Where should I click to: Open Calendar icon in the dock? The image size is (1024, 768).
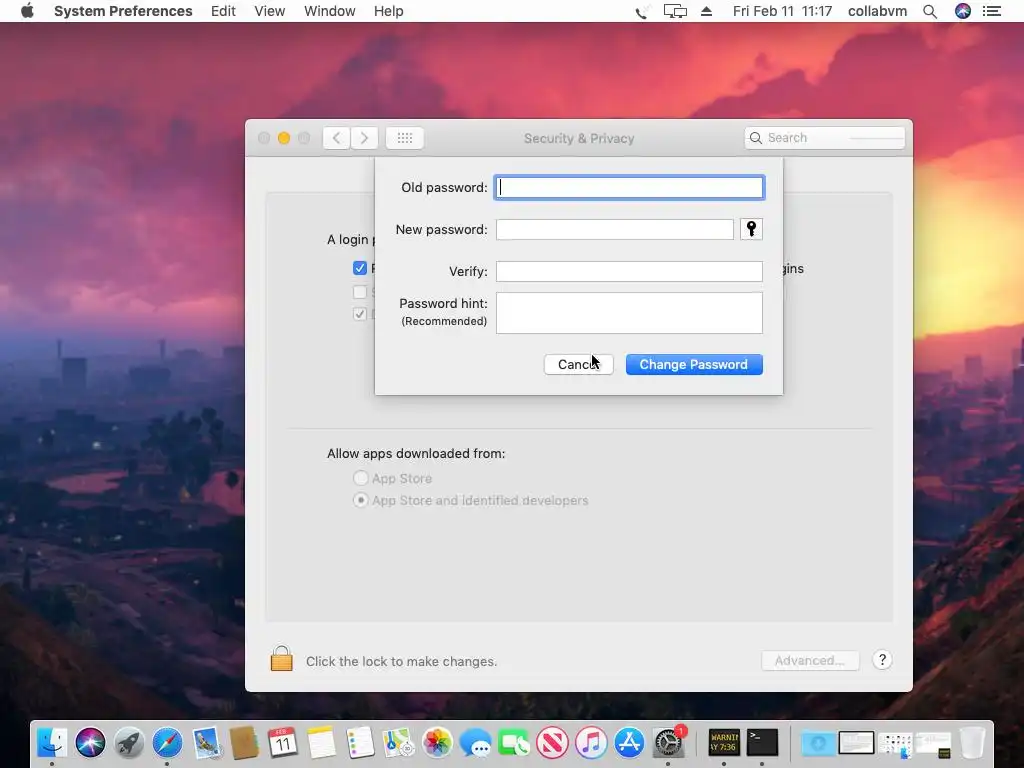pyautogui.click(x=282, y=743)
